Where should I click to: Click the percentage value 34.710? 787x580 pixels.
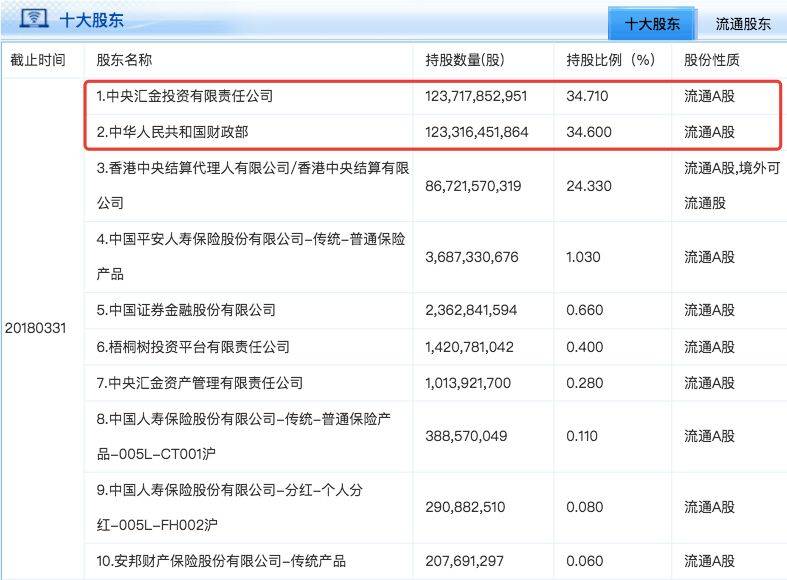point(587,96)
